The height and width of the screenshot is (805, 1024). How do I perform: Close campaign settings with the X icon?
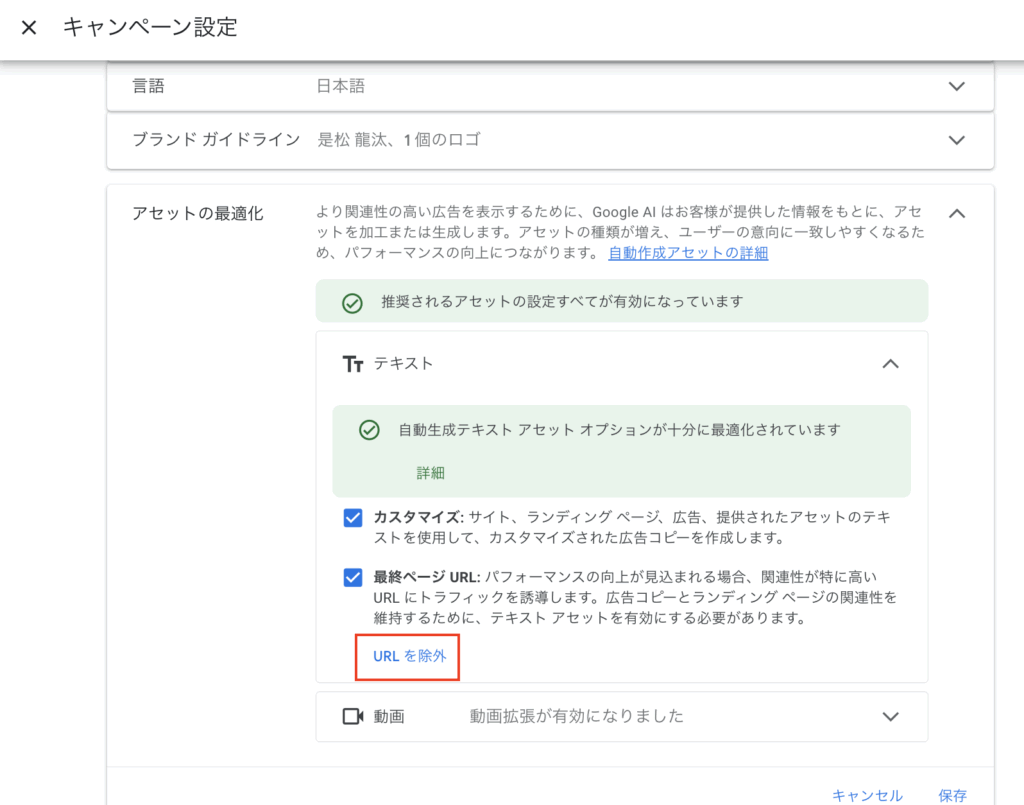tap(29, 27)
